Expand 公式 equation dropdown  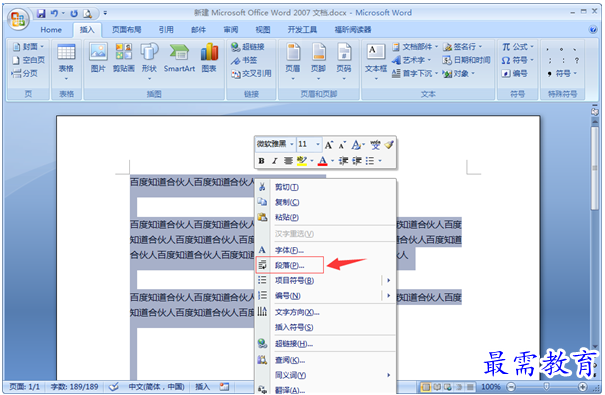[532, 47]
